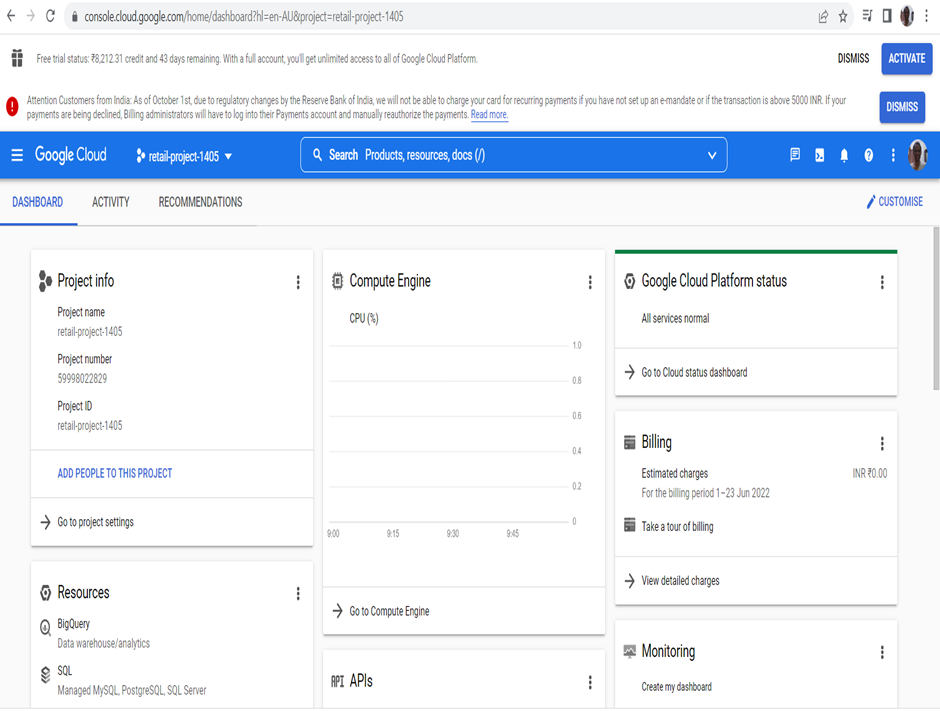The width and height of the screenshot is (940, 711).
Task: Open the browser side panel icon
Action: pos(887,16)
